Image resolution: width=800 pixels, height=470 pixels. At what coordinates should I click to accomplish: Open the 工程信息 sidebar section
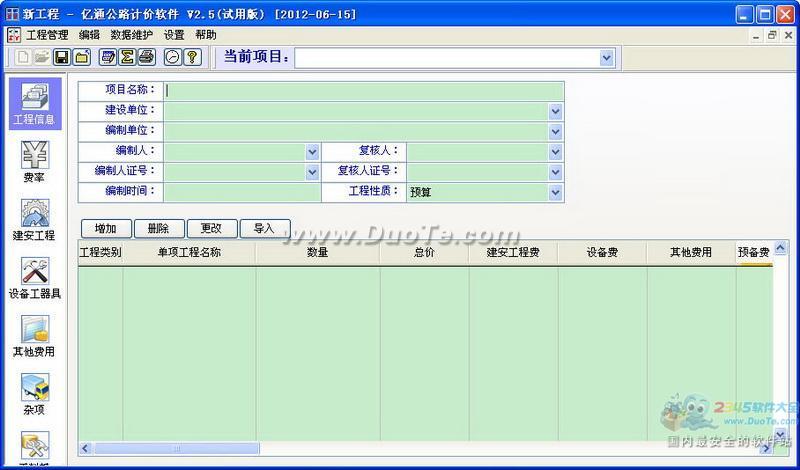(35, 104)
